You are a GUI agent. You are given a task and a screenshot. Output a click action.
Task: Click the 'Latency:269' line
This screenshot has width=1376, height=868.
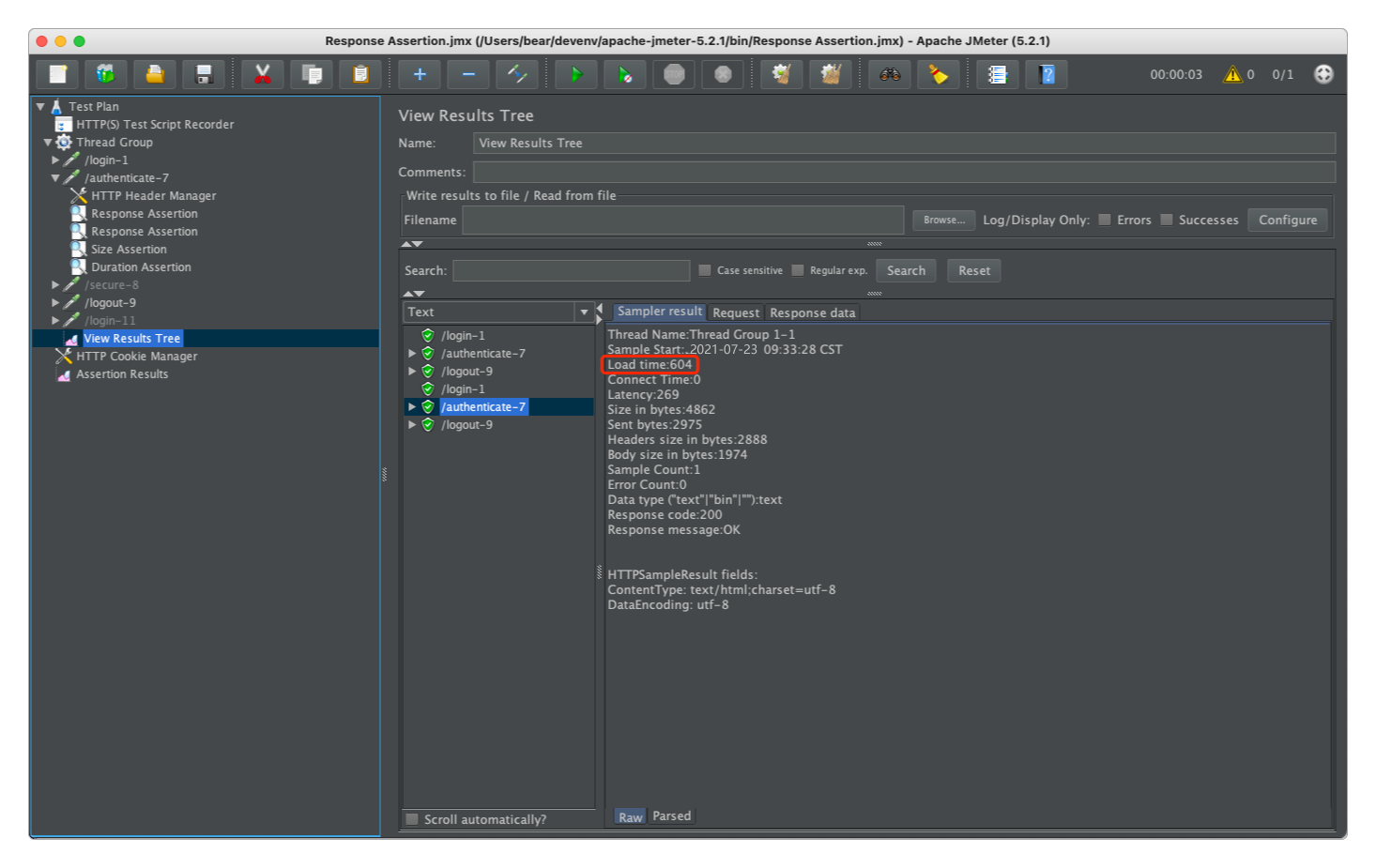[643, 395]
